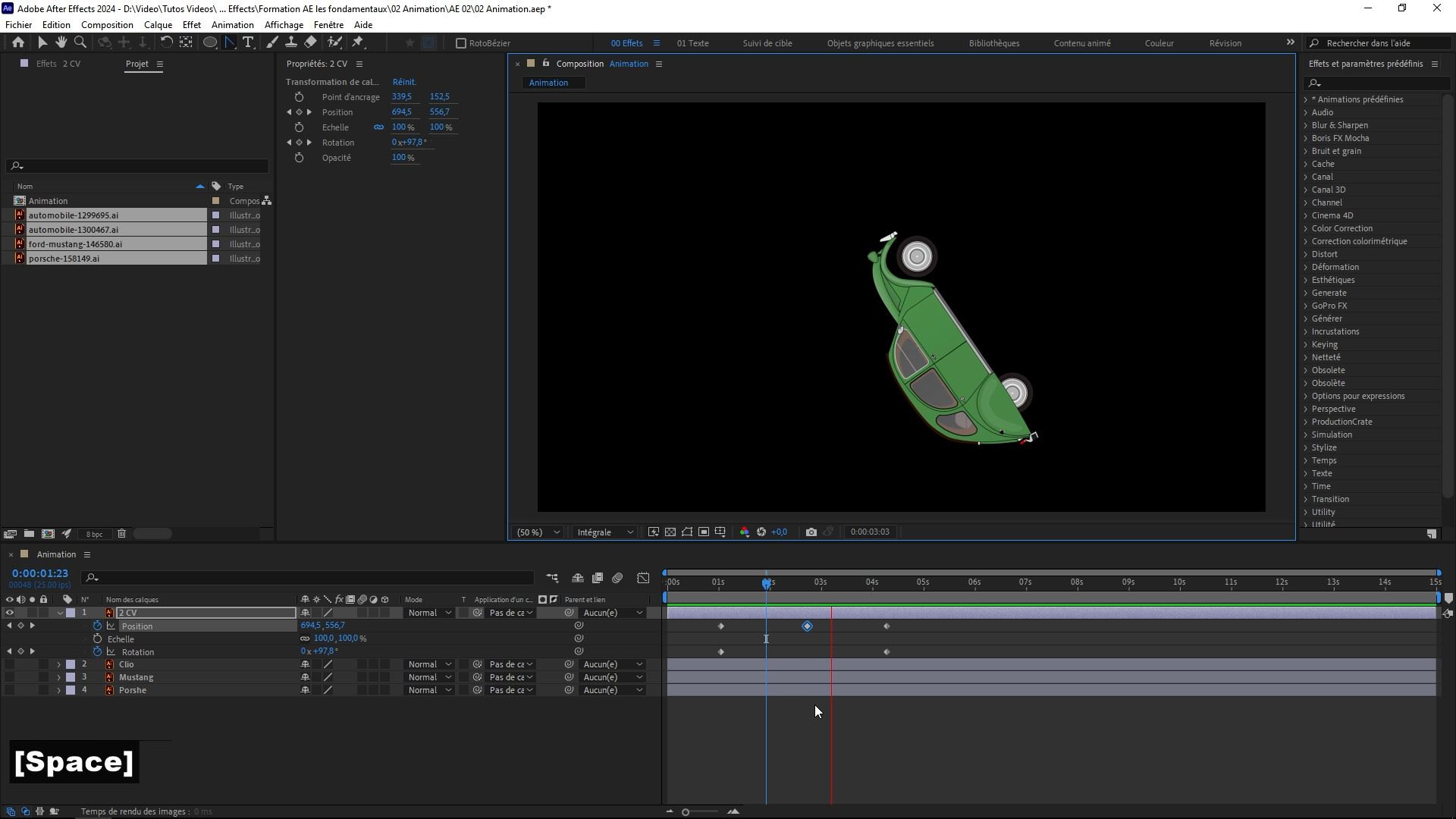Toggle the Shy switch on 2 CV layer
This screenshot has height=819, width=1456.
tap(305, 613)
